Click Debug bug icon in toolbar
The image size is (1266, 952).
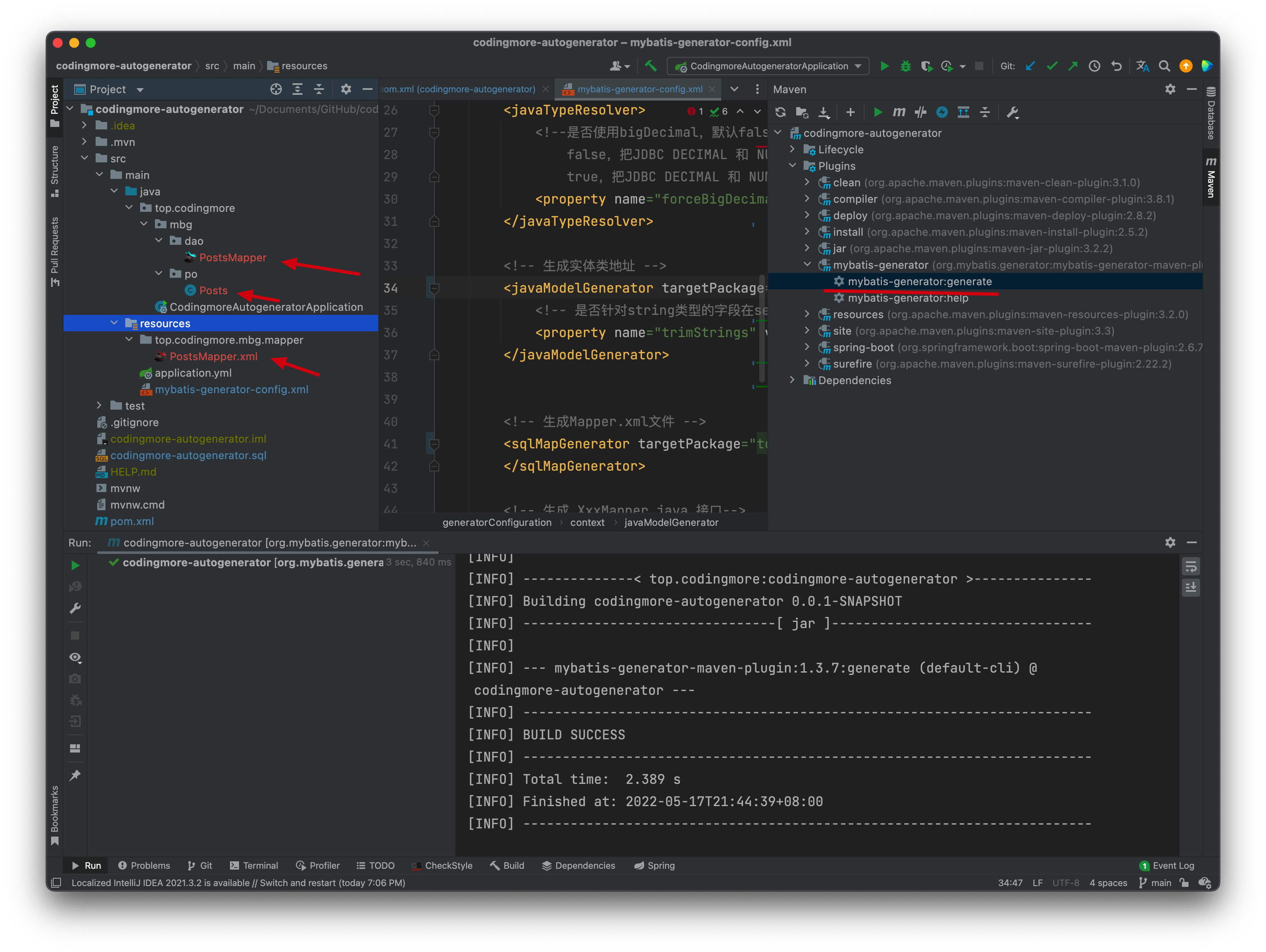tap(905, 66)
